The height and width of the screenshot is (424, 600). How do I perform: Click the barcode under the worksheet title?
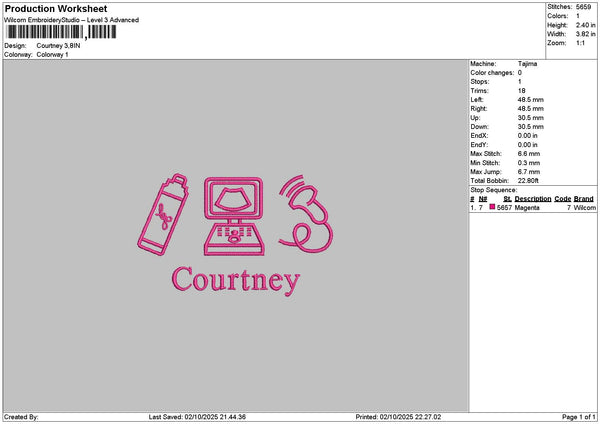[x=61, y=32]
